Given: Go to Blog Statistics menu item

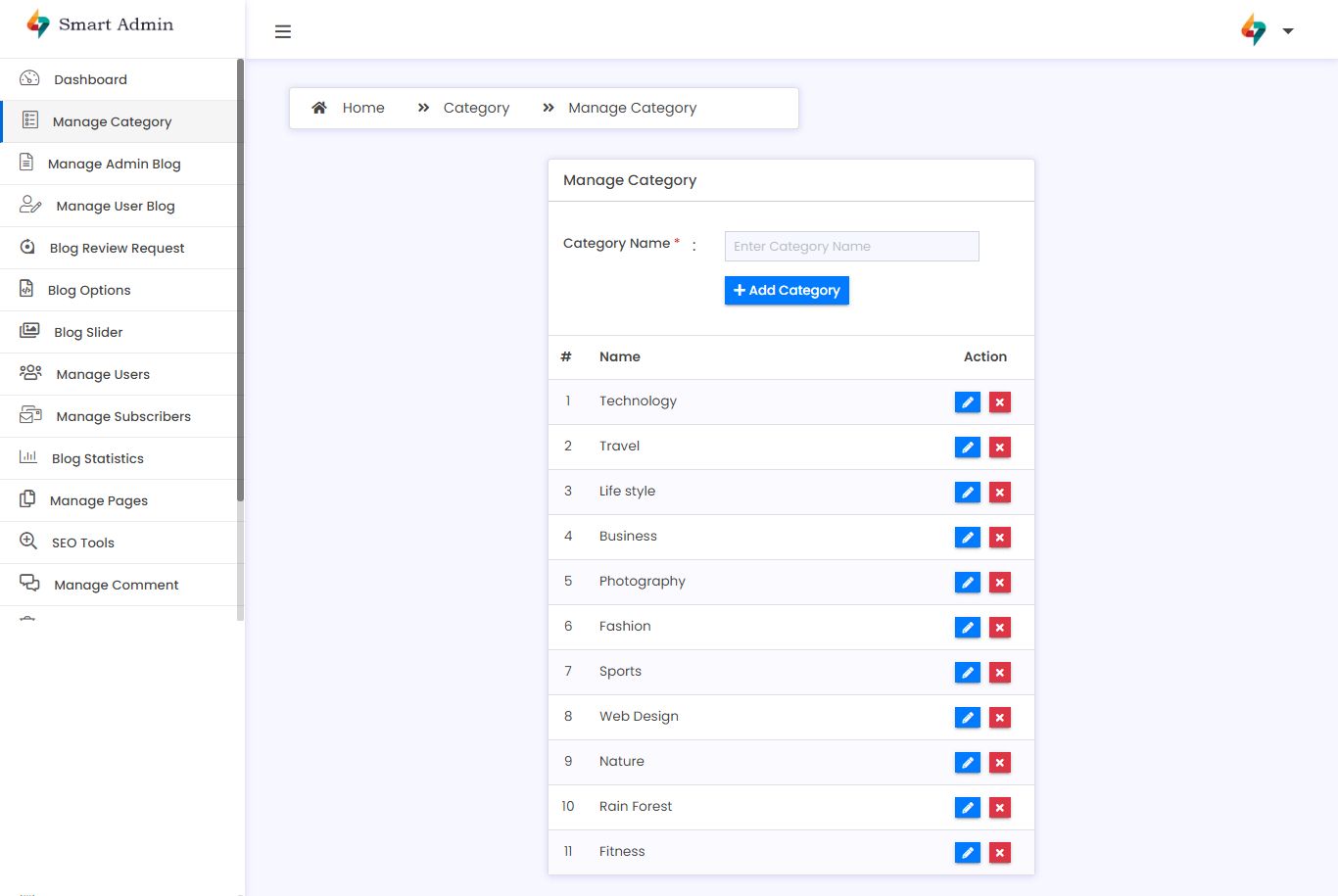Looking at the screenshot, I should [97, 458].
